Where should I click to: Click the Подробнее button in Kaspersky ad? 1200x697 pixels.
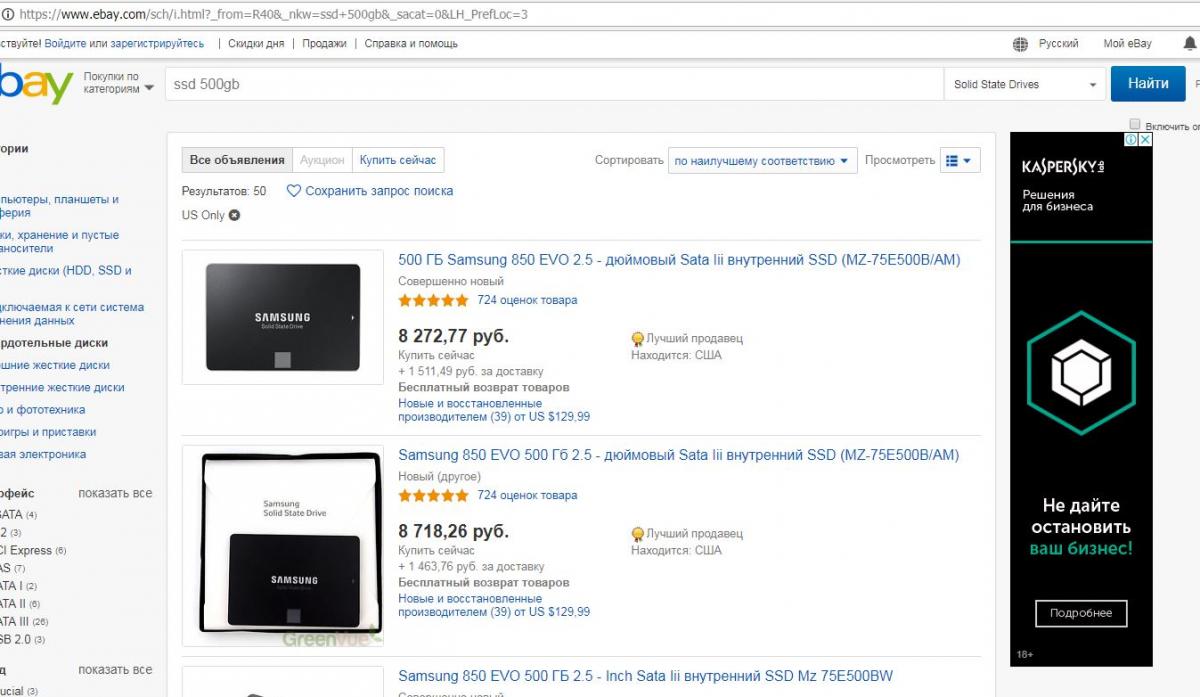click(x=1080, y=613)
